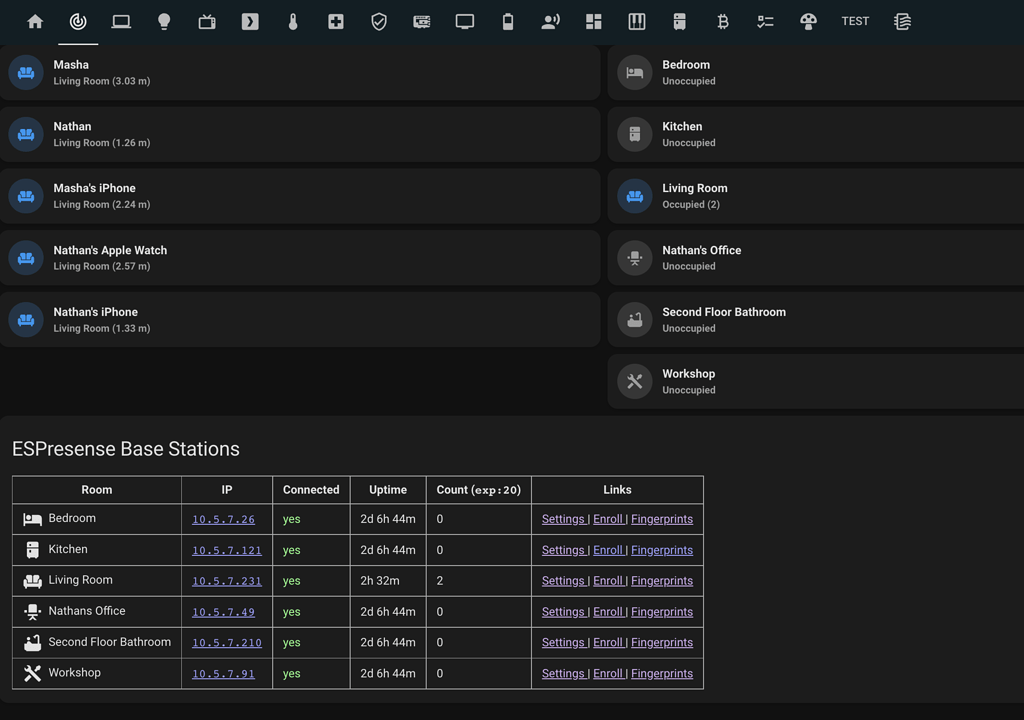
Task: Click the Workshop wrench-and-screwdriver room icon
Action: [x=634, y=381]
